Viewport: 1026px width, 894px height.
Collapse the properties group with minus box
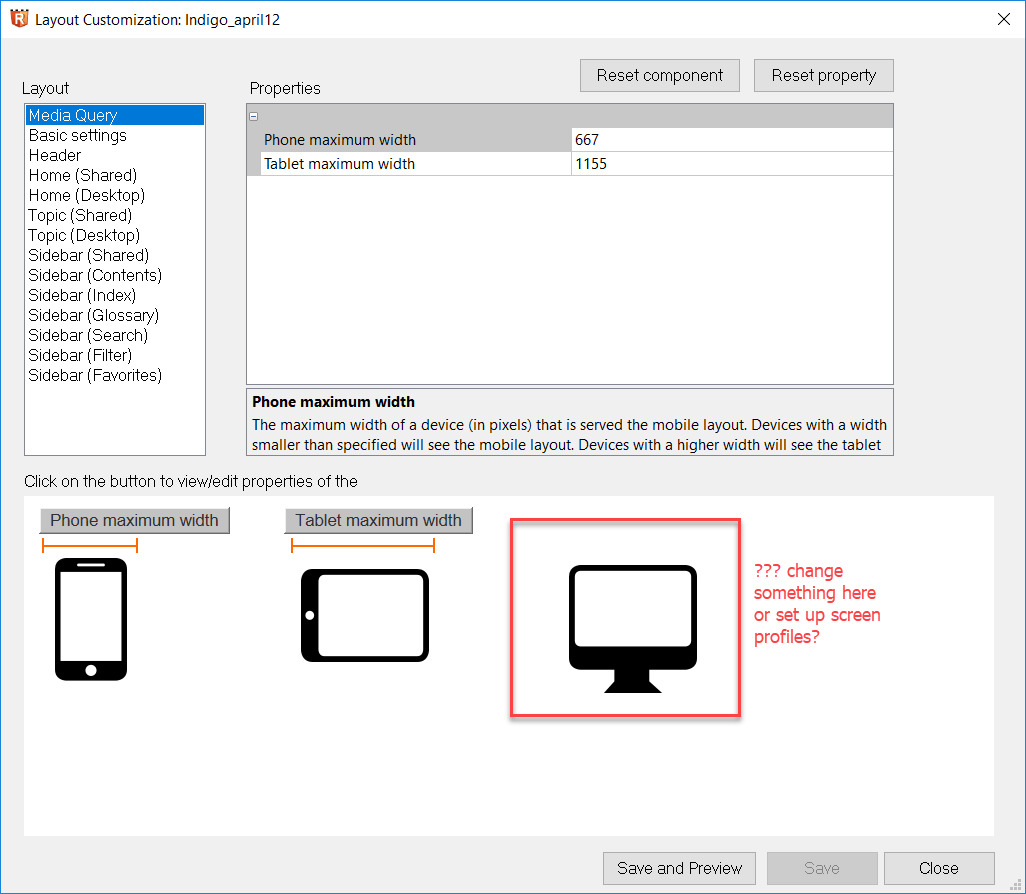pyautogui.click(x=254, y=116)
